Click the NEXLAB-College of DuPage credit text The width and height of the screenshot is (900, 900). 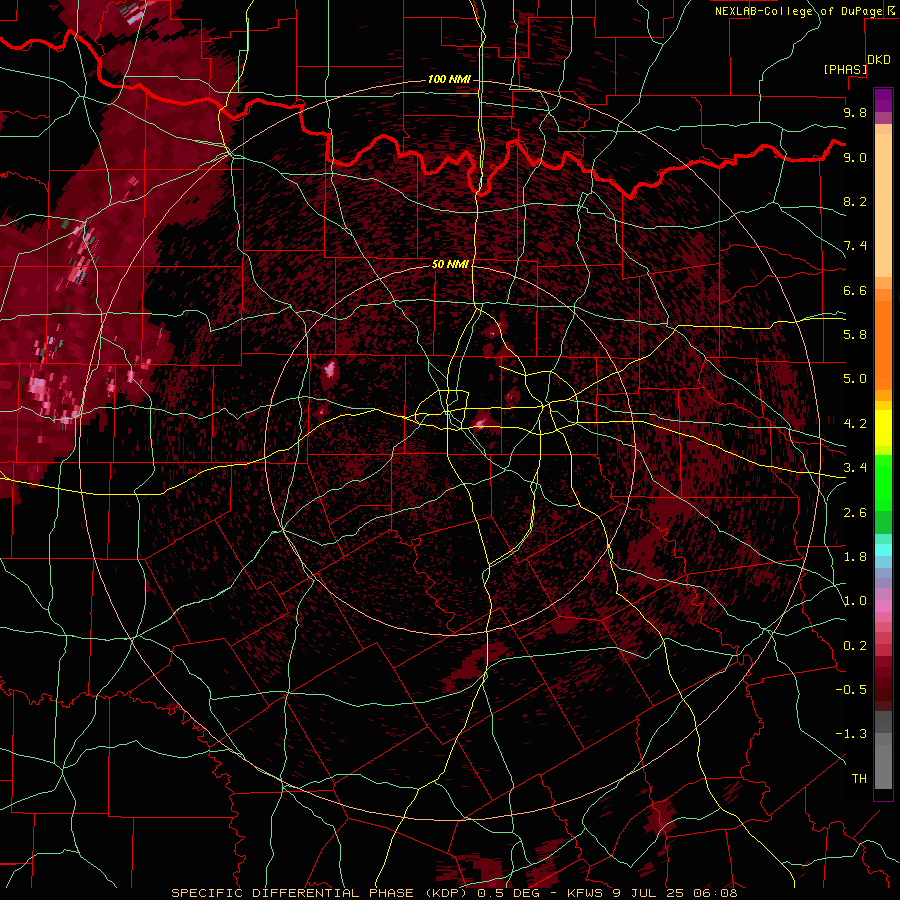(x=801, y=11)
